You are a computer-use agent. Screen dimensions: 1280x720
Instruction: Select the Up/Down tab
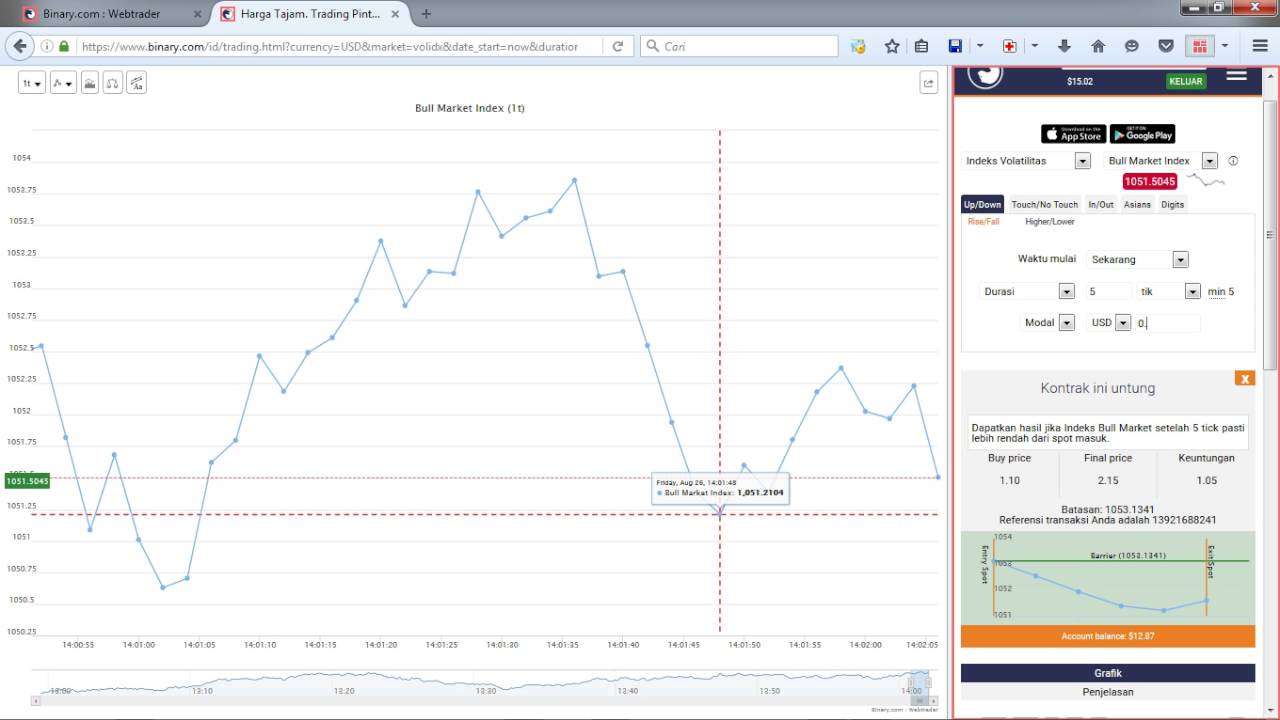[x=982, y=204]
